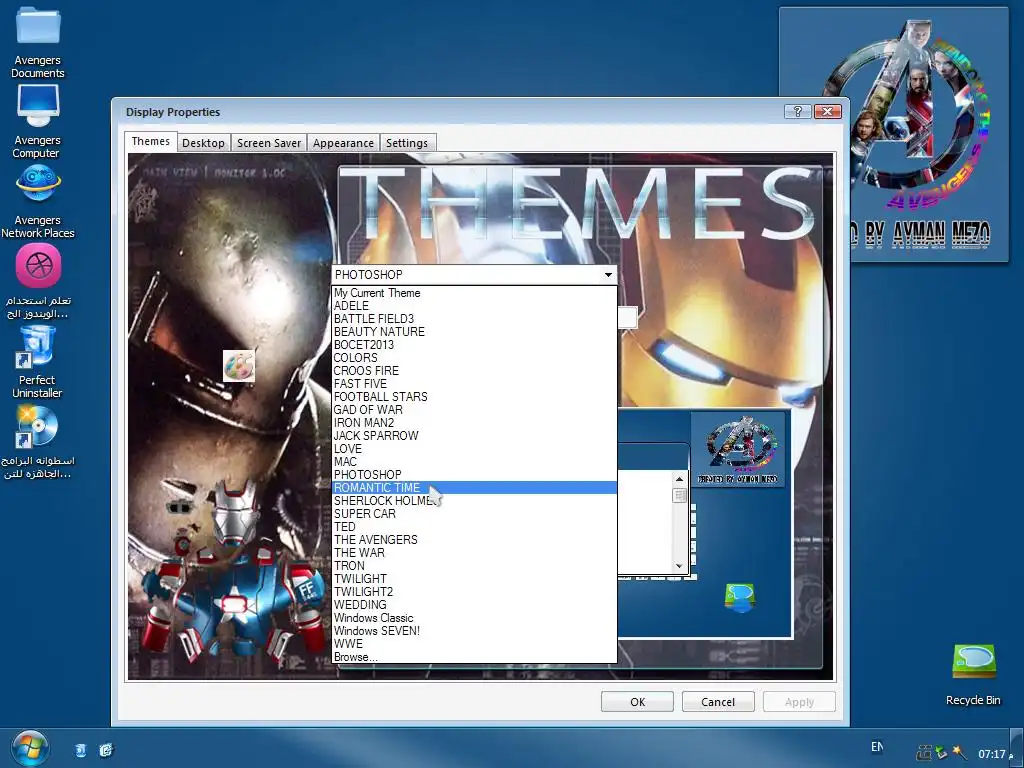The width and height of the screenshot is (1024, 768).
Task: Click Browse... at list bottom
Action: pos(474,657)
